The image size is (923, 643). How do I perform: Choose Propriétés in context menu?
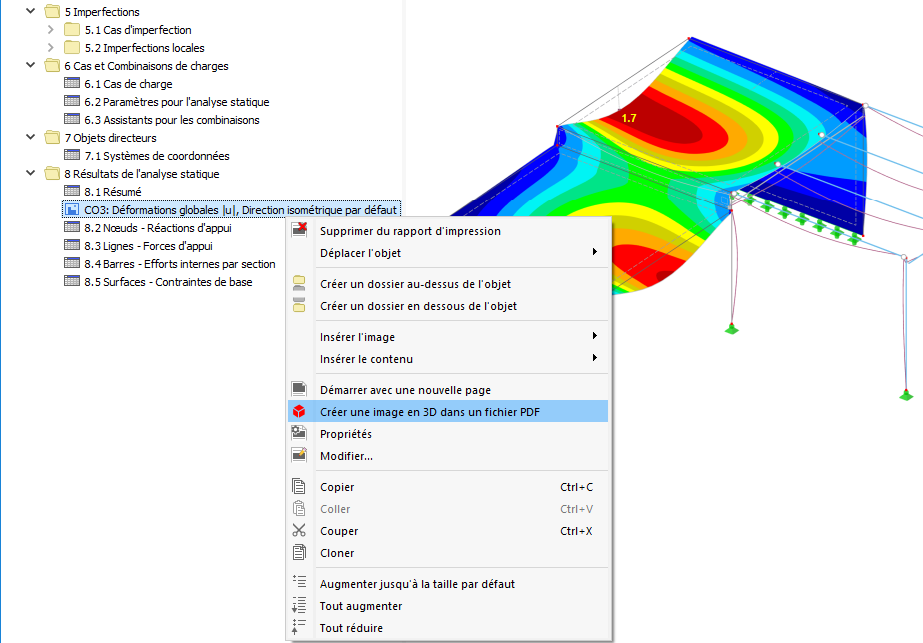pos(448,434)
